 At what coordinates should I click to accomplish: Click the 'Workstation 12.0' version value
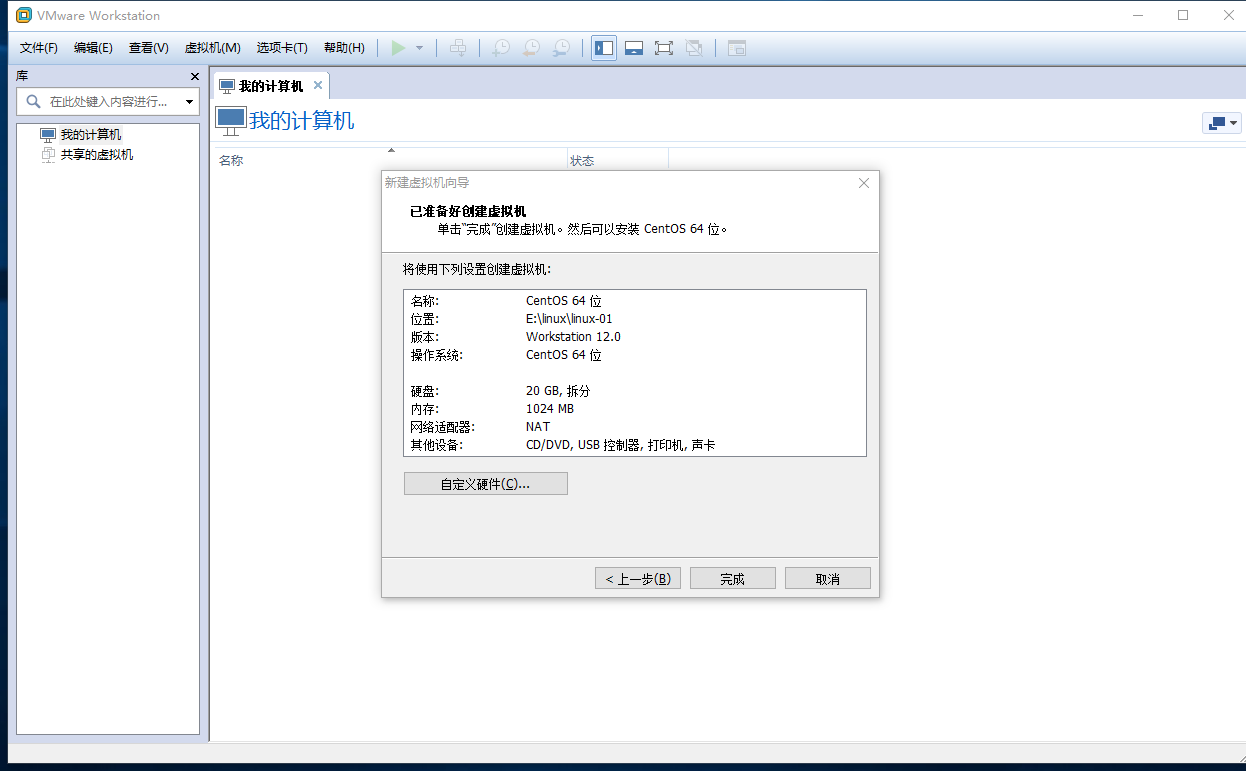[x=573, y=337]
